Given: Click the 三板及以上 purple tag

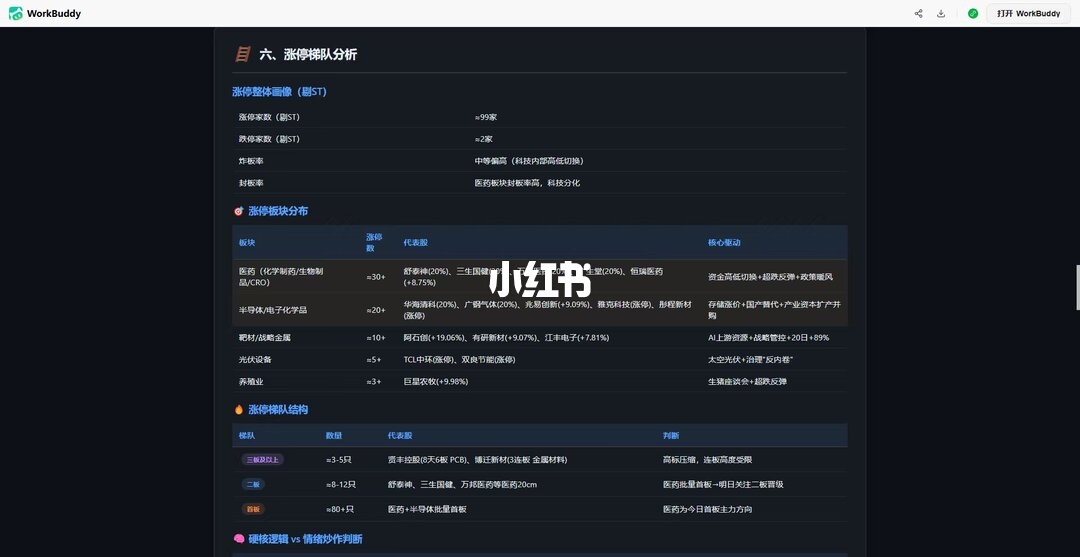Looking at the screenshot, I should coord(262,459).
